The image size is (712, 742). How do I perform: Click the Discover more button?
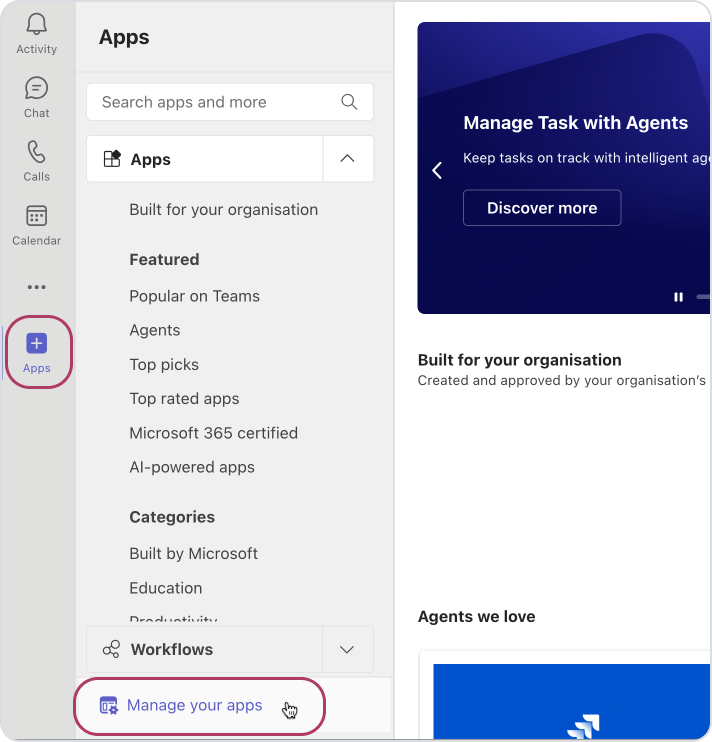click(x=542, y=208)
